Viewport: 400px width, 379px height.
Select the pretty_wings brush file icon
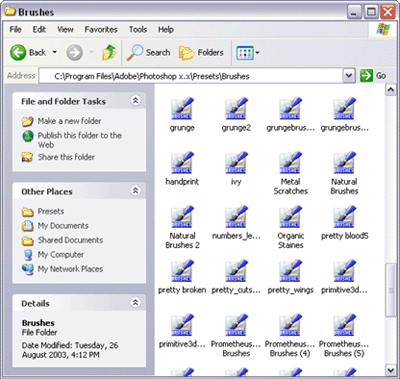tap(290, 271)
